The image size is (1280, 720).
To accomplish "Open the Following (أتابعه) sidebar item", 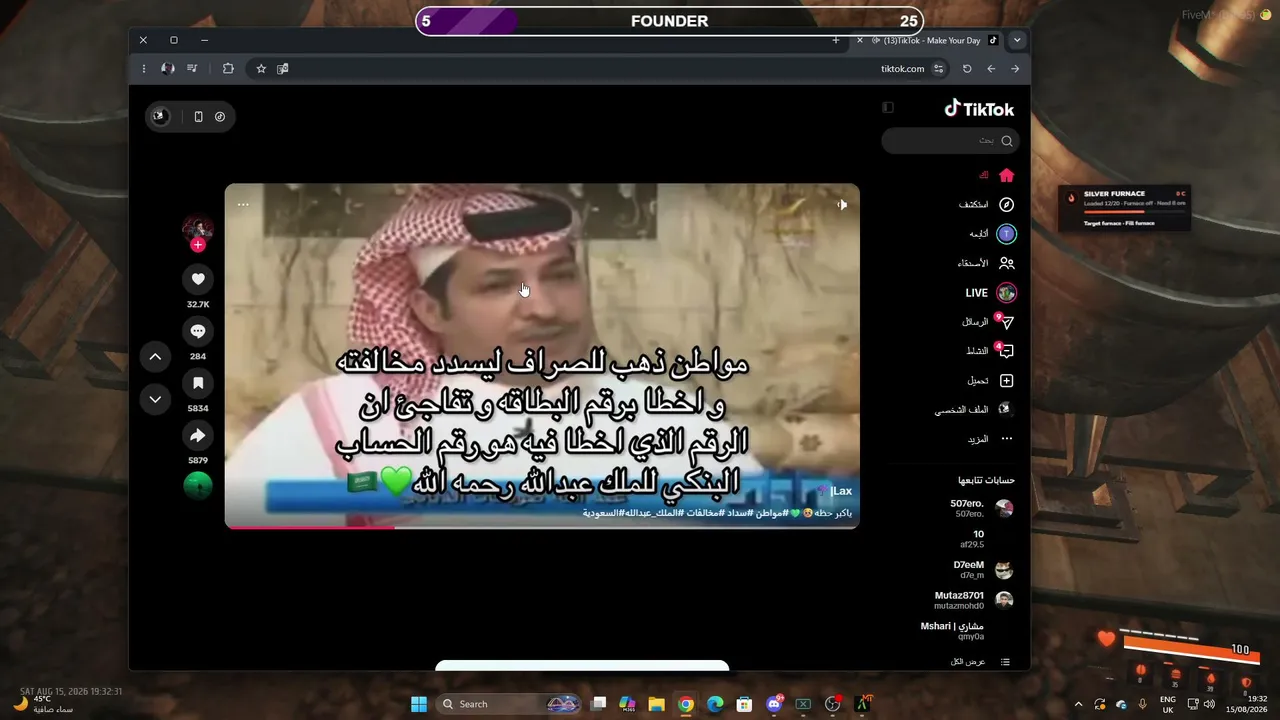I will 992,234.
